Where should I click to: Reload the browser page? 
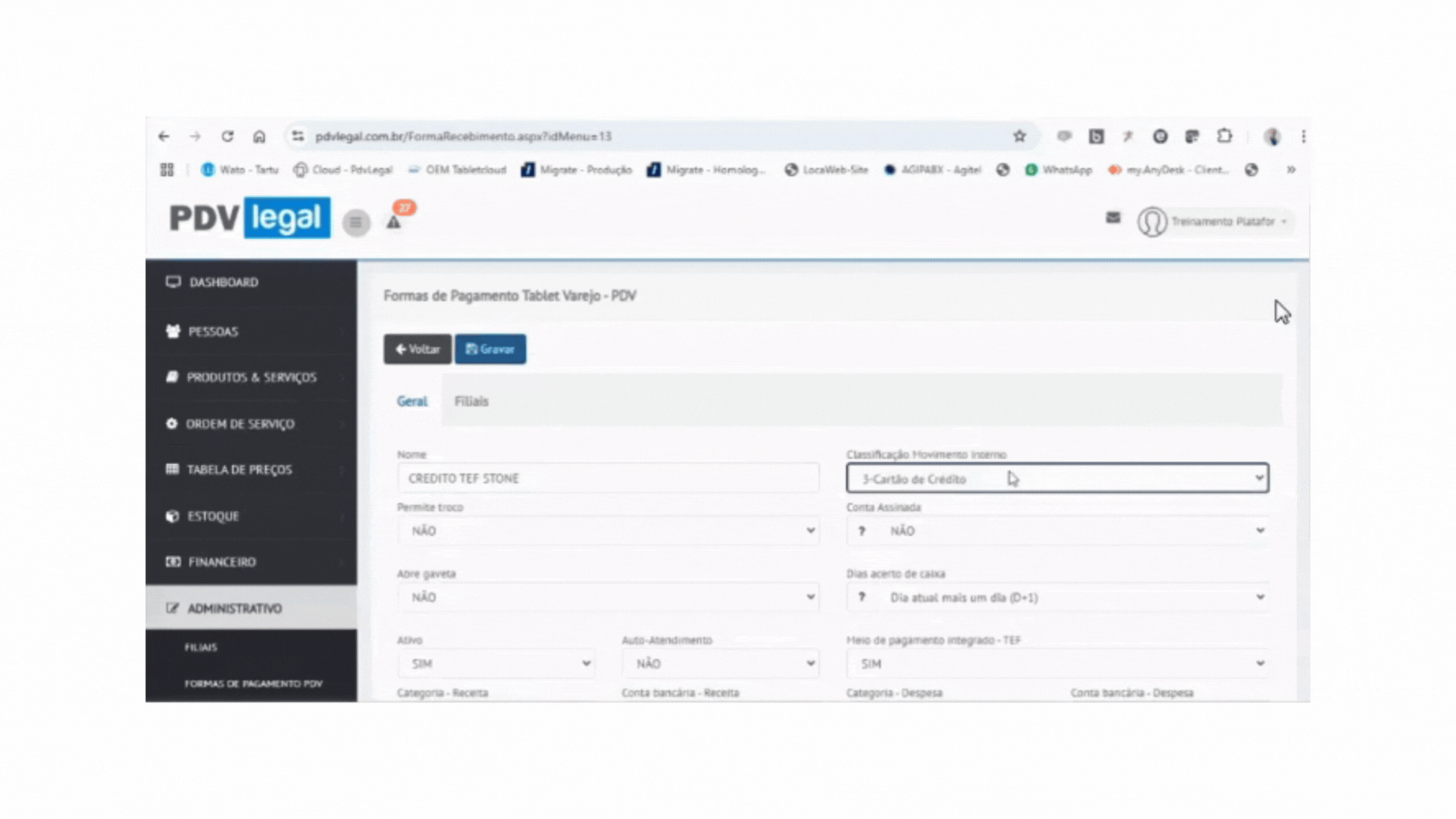coord(227,136)
